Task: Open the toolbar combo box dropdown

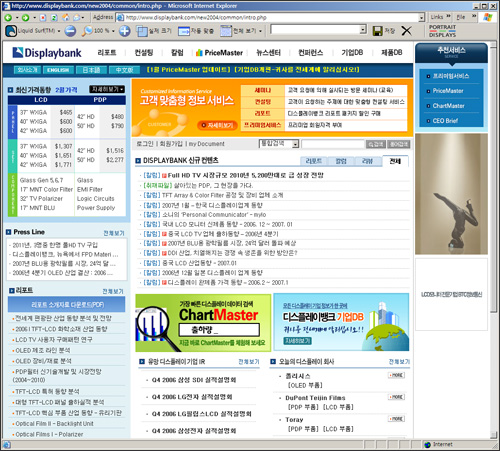Action: click(x=363, y=29)
